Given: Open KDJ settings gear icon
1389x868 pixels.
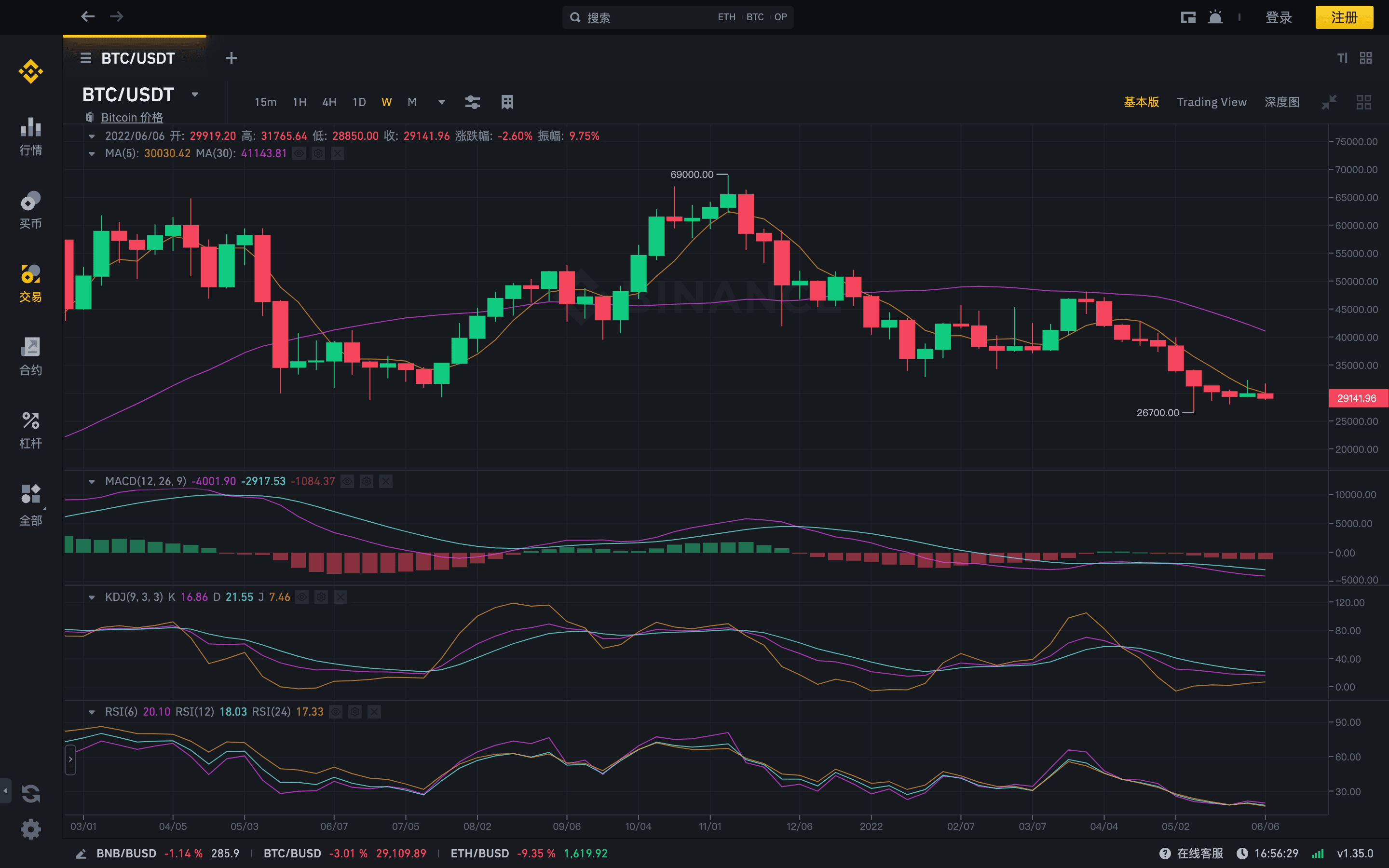Looking at the screenshot, I should point(321,597).
